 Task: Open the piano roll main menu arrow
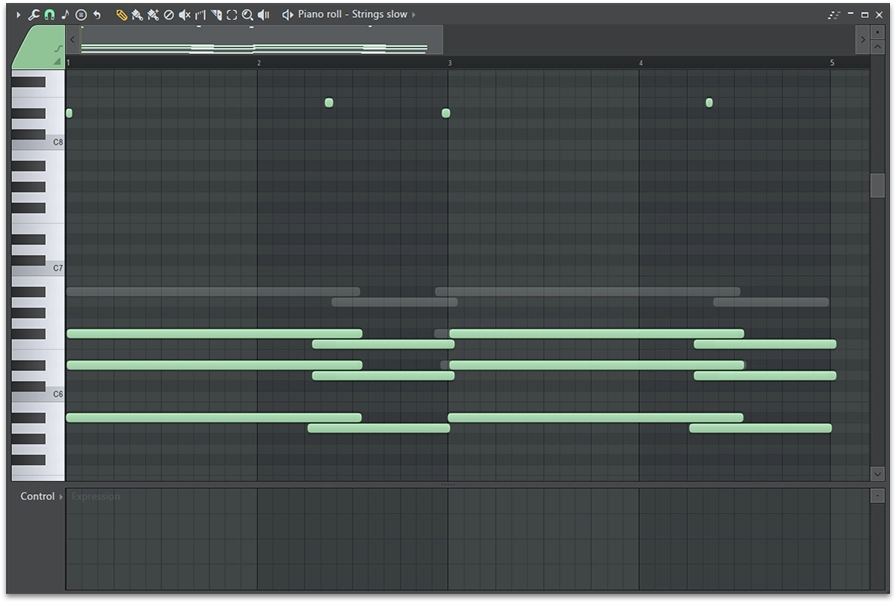18,15
